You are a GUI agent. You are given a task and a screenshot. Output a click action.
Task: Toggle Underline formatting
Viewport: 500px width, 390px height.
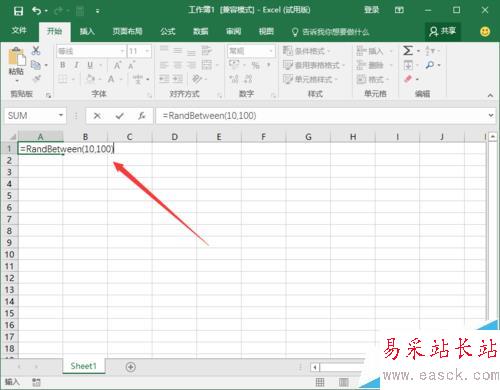[90, 65]
